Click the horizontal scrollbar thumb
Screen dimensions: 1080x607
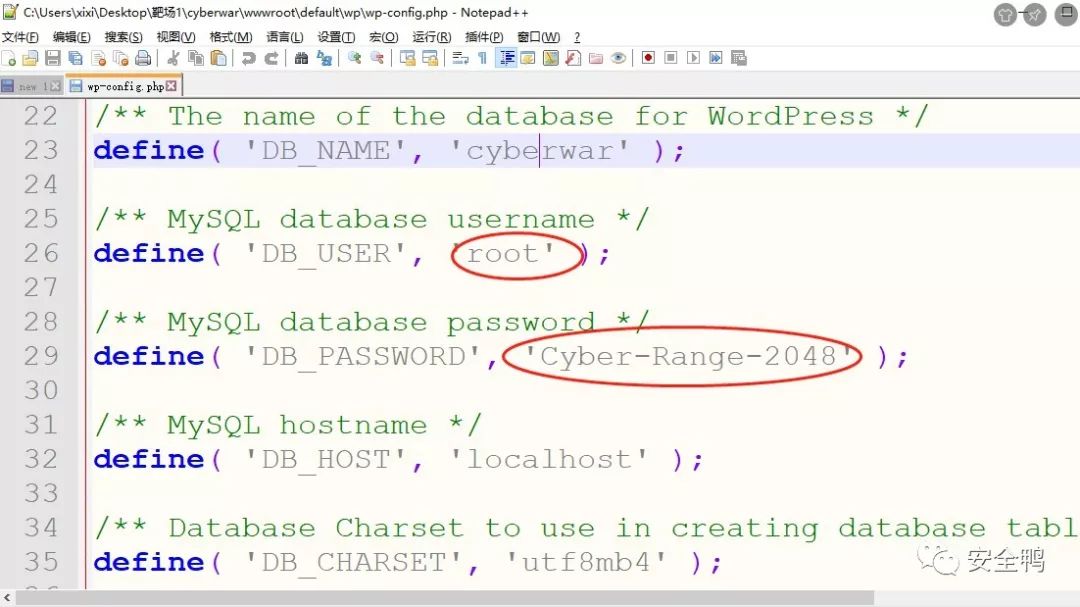pyautogui.click(x=445, y=597)
